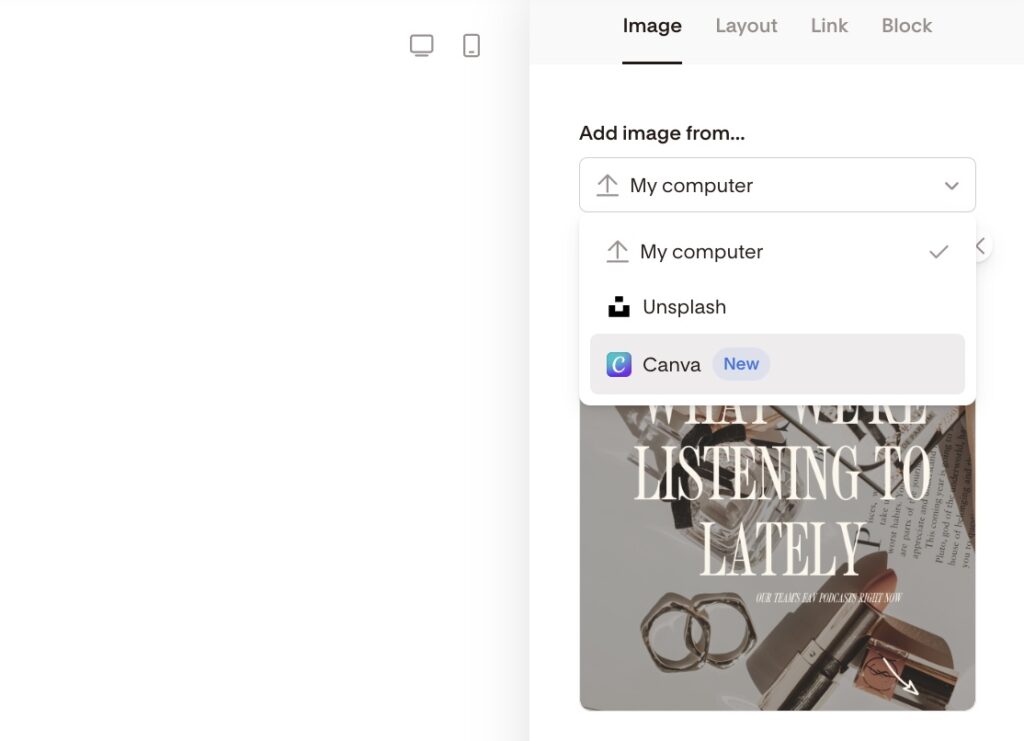The image size is (1024, 741).
Task: Collapse panel using the side chevron button
Action: [x=981, y=246]
